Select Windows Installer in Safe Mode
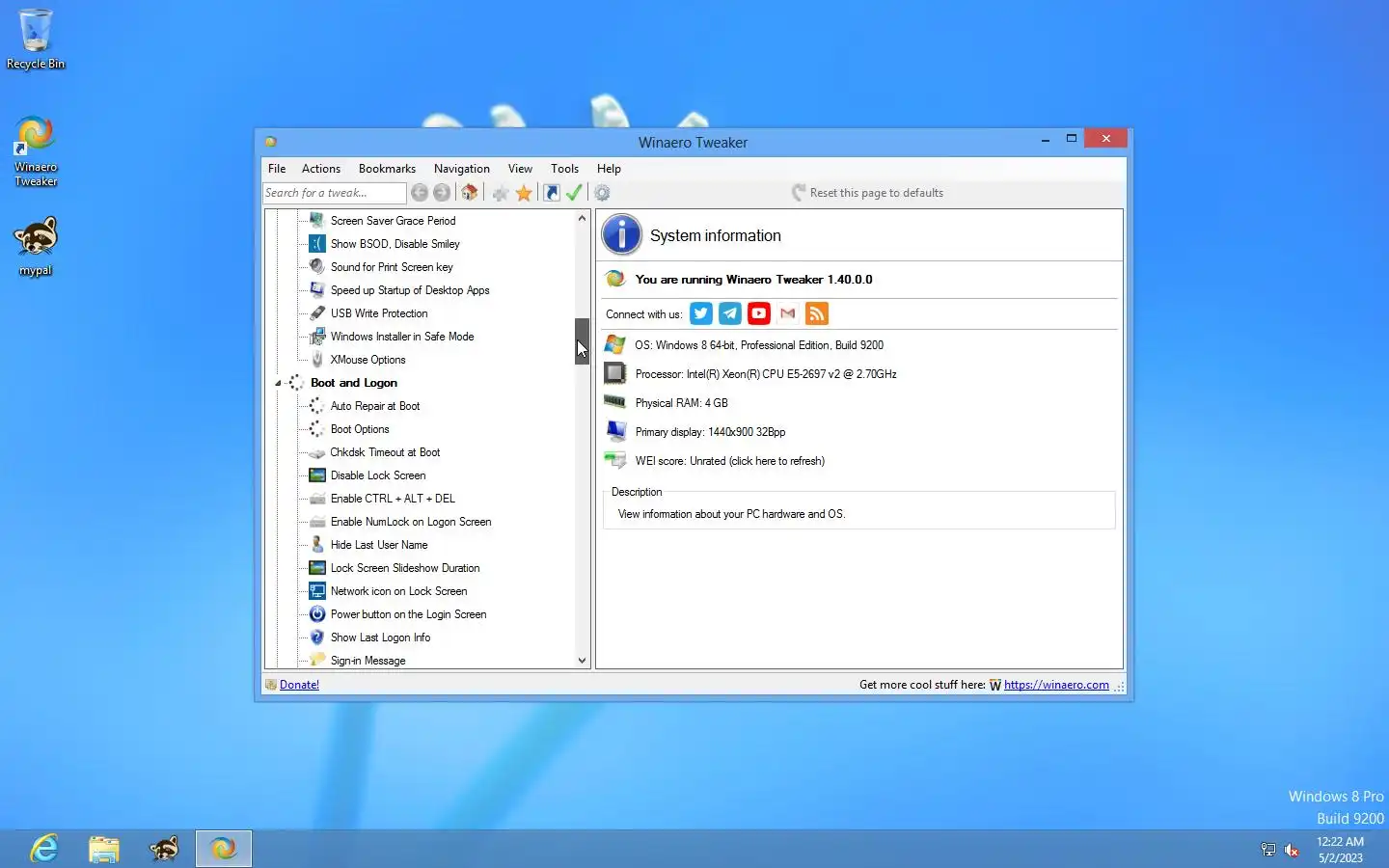 click(x=401, y=337)
